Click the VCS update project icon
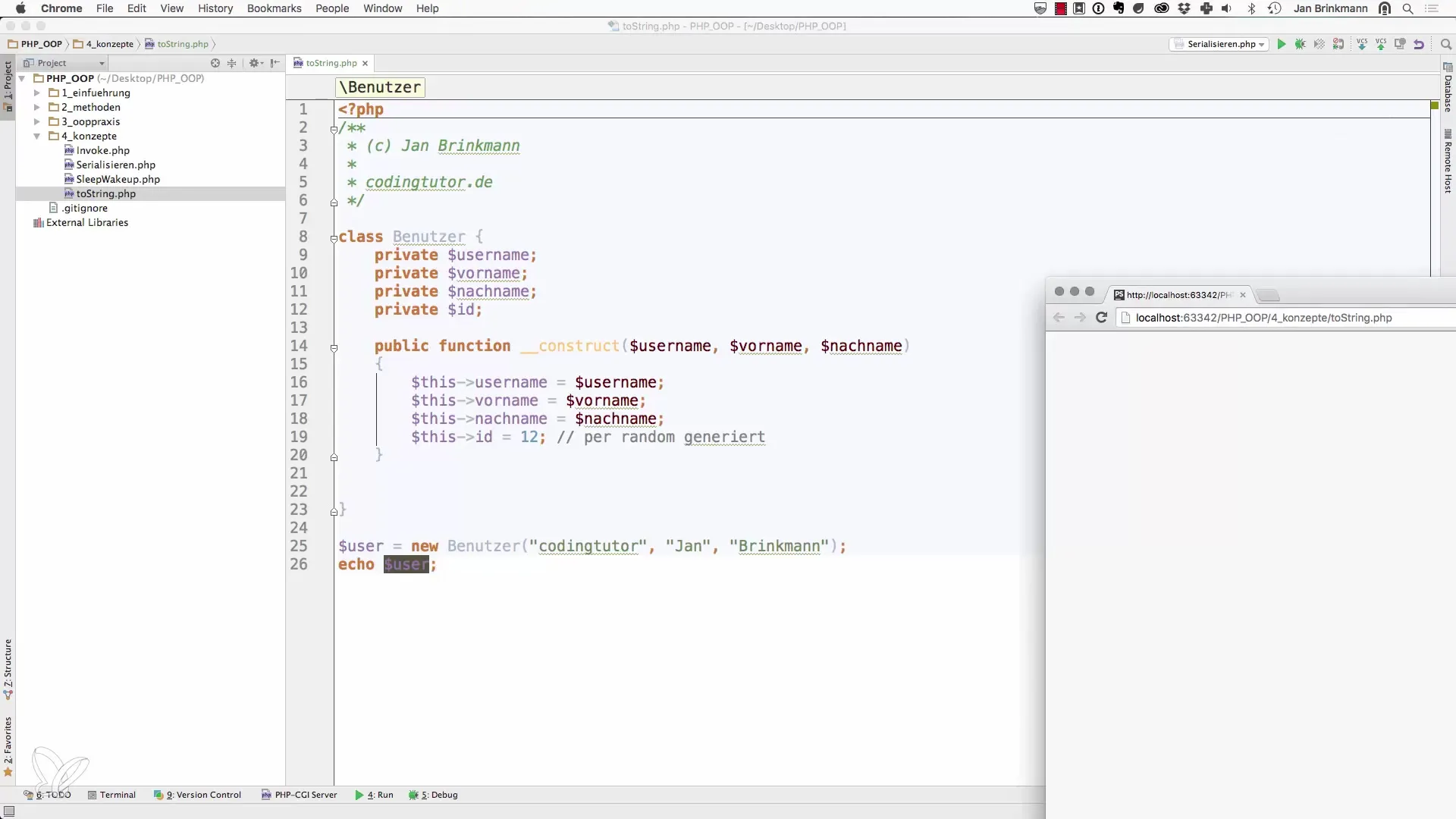 [1362, 44]
